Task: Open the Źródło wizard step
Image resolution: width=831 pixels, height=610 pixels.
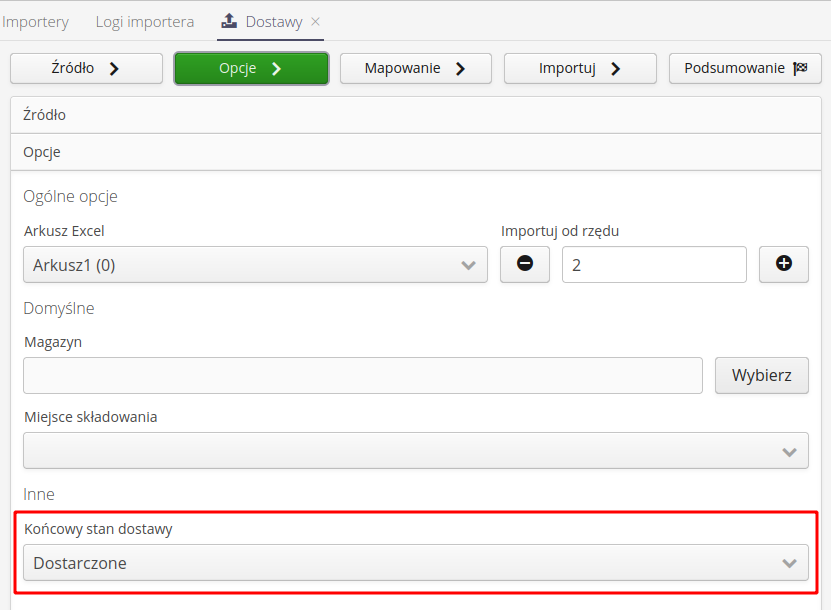Action: [x=86, y=68]
